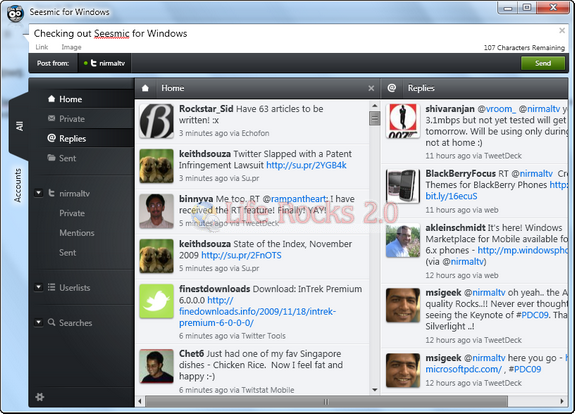The image size is (575, 414).
Task: Click the horizontal scroll left arrow
Action: click(x=140, y=401)
